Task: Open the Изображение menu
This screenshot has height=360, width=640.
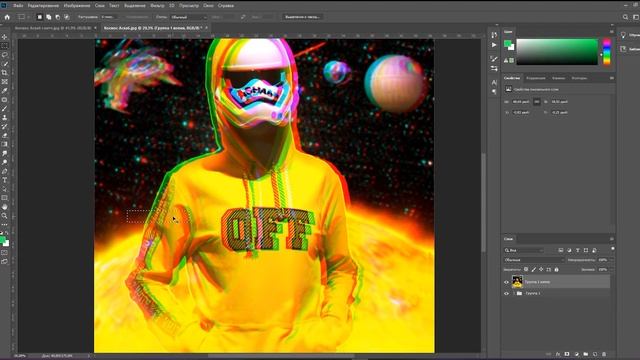Action: 77,6
